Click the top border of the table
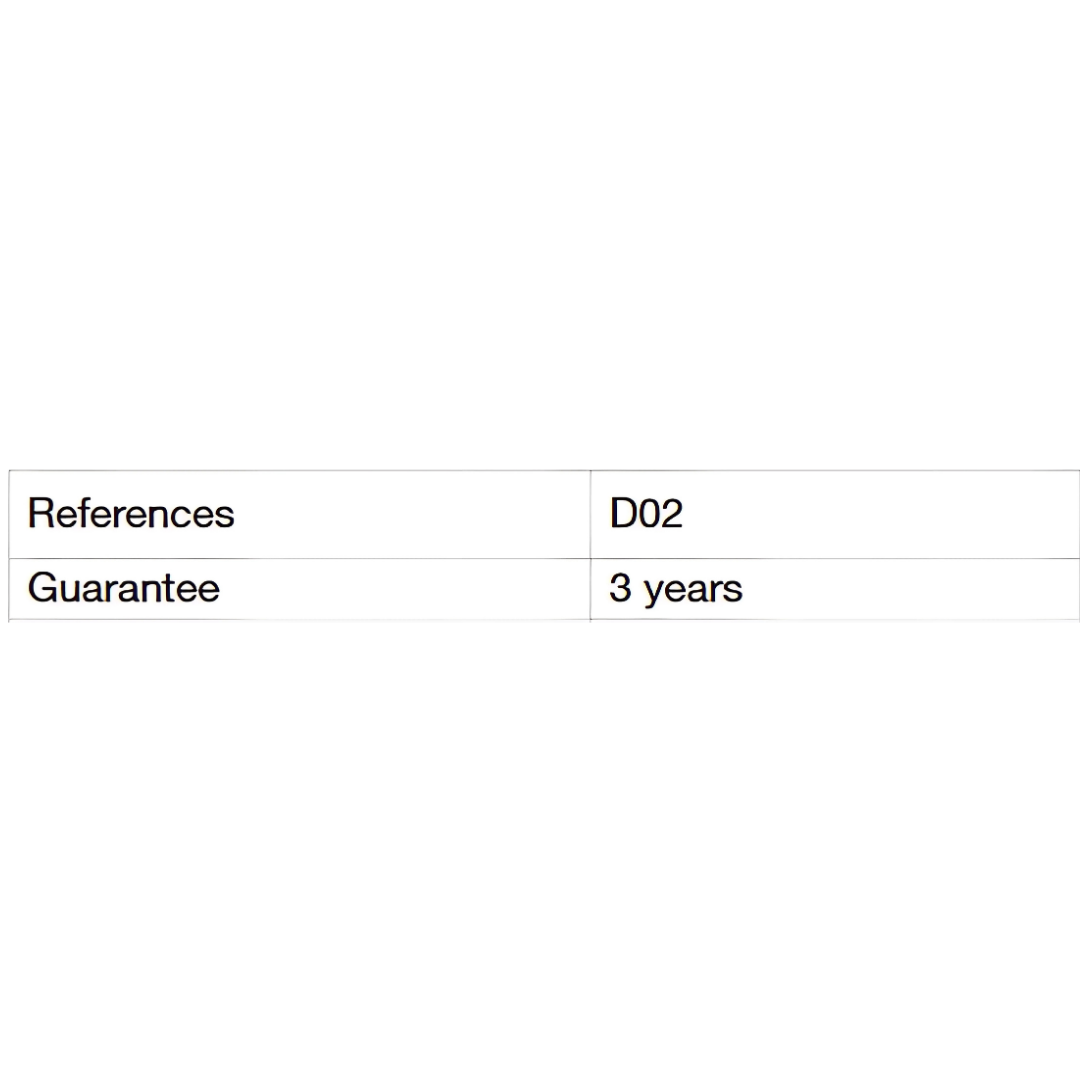1080x1080 pixels. tap(544, 470)
